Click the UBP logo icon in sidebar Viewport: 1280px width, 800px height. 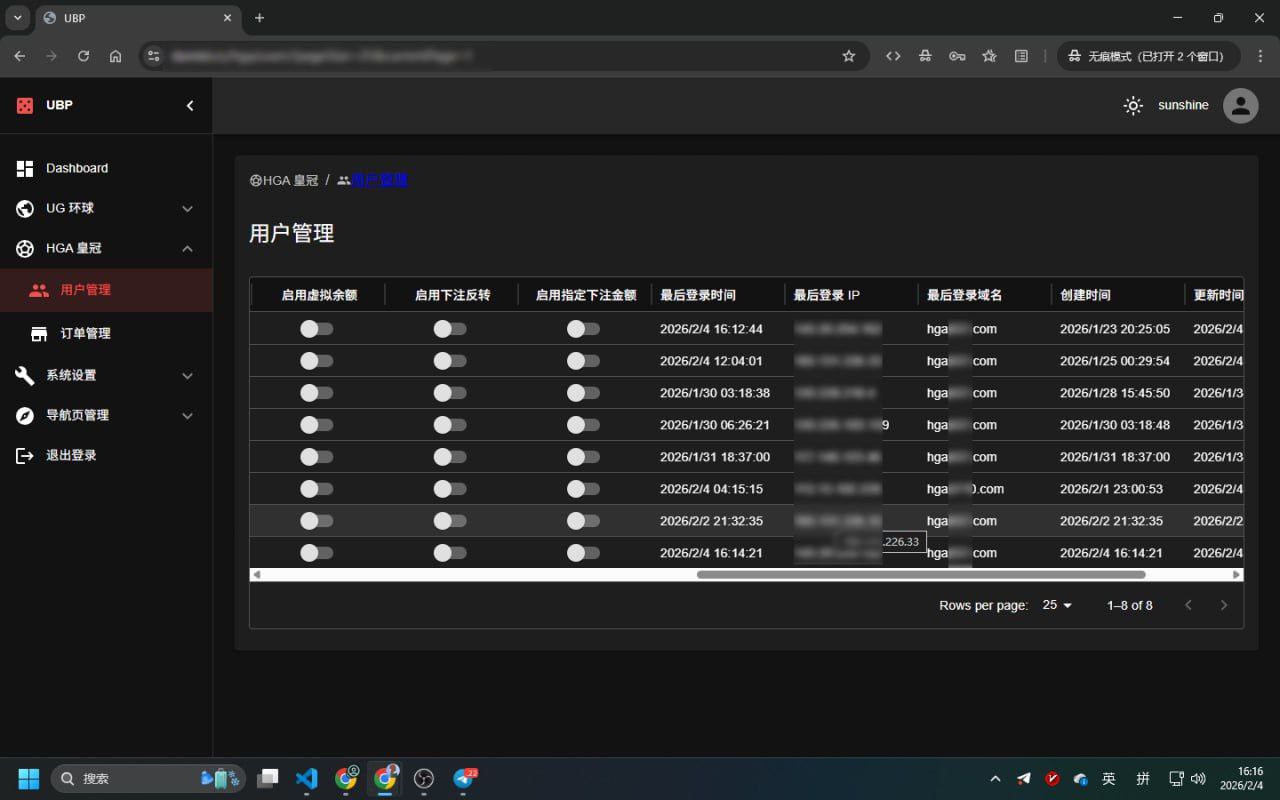(24, 105)
